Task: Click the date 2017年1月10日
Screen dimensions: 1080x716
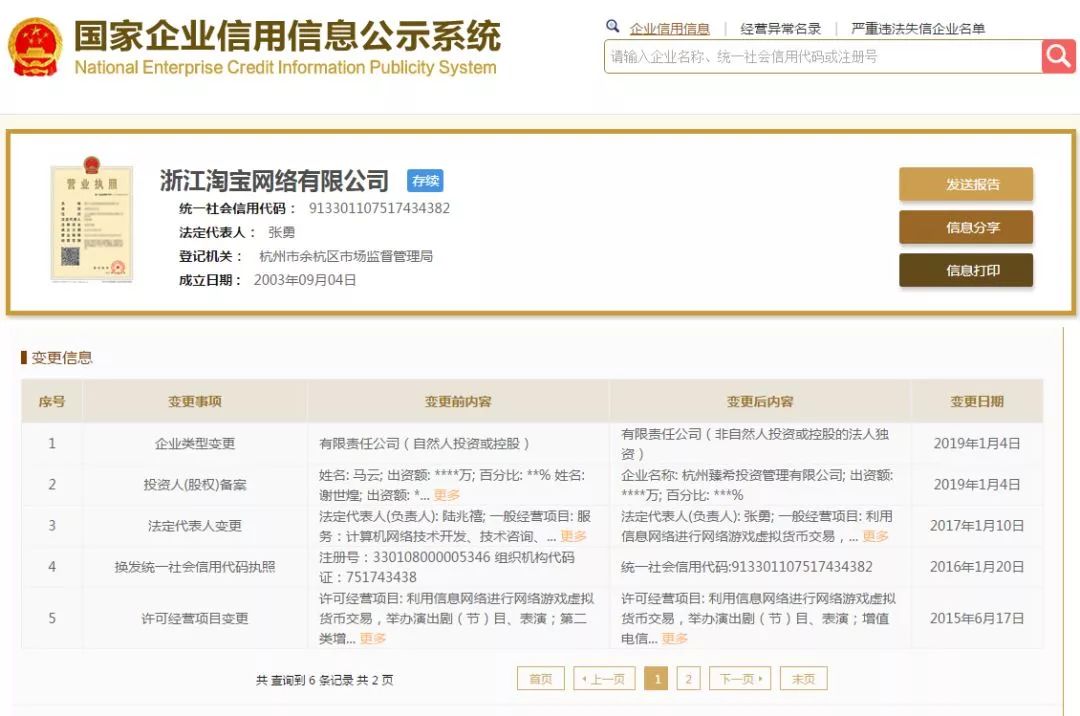Action: coord(977,526)
